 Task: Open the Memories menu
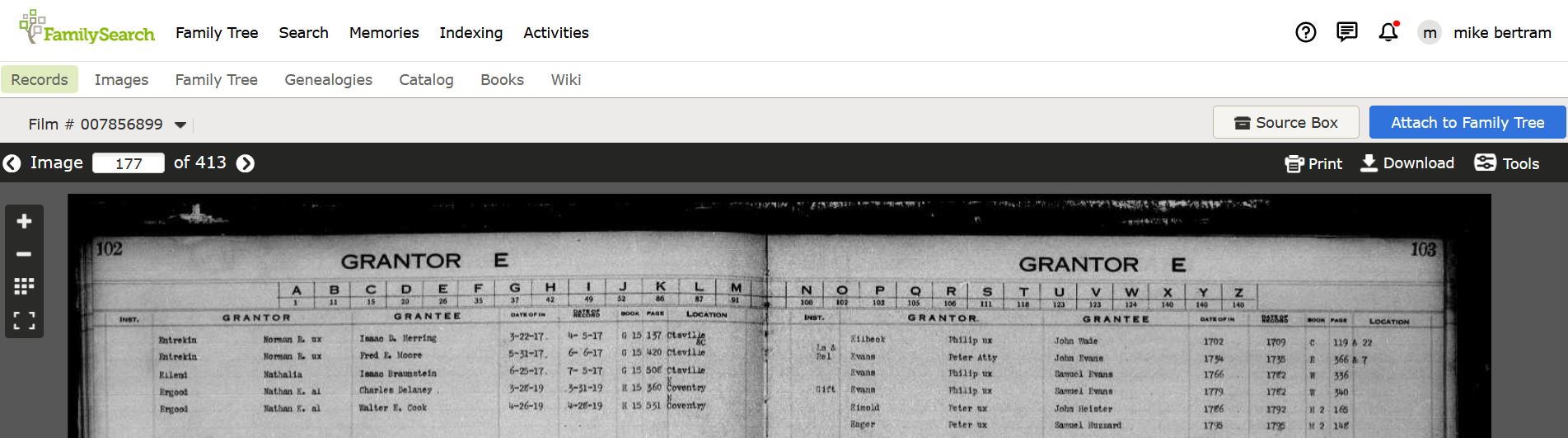click(384, 33)
